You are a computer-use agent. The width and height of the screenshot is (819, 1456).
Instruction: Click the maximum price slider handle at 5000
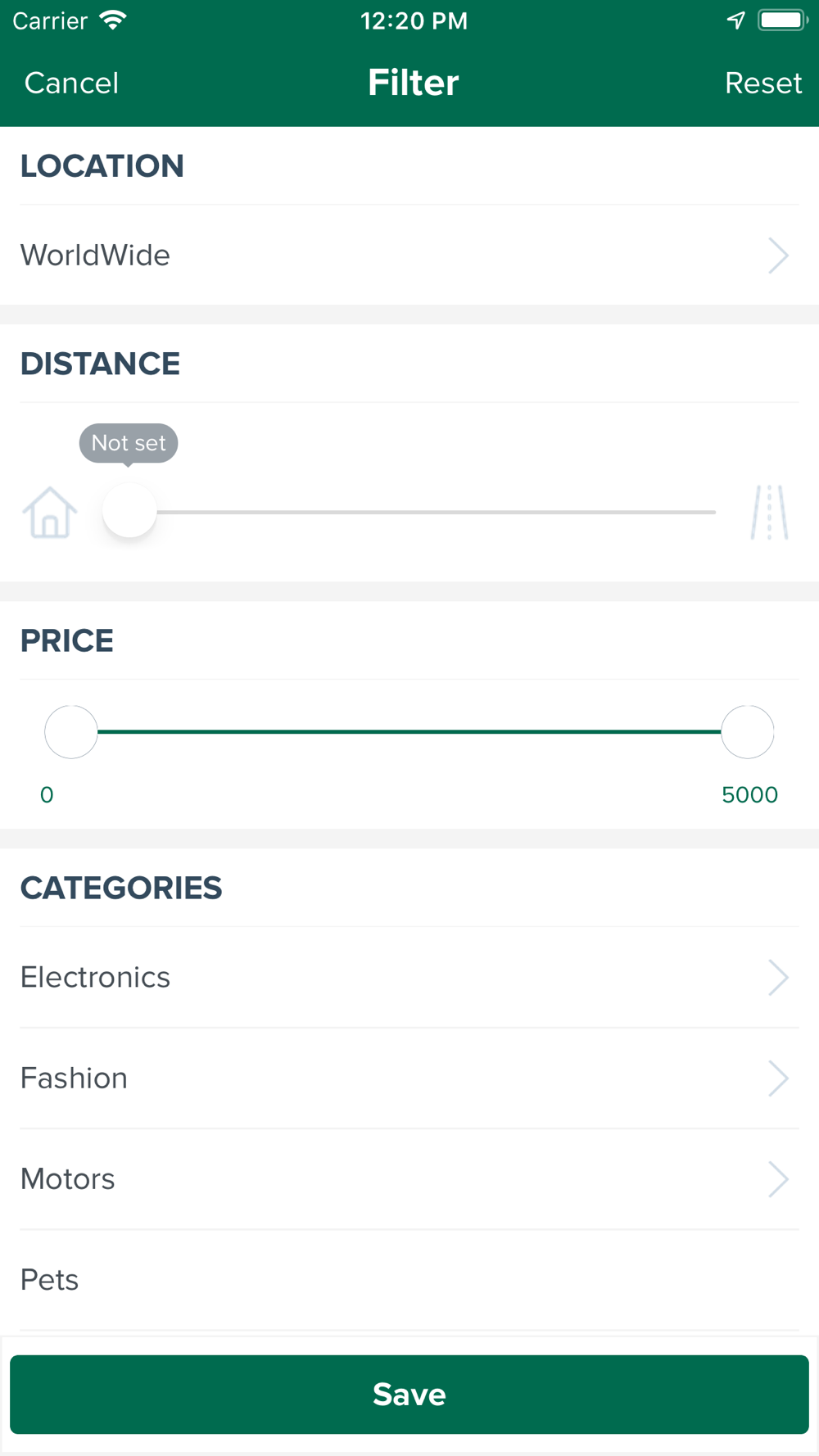click(748, 732)
